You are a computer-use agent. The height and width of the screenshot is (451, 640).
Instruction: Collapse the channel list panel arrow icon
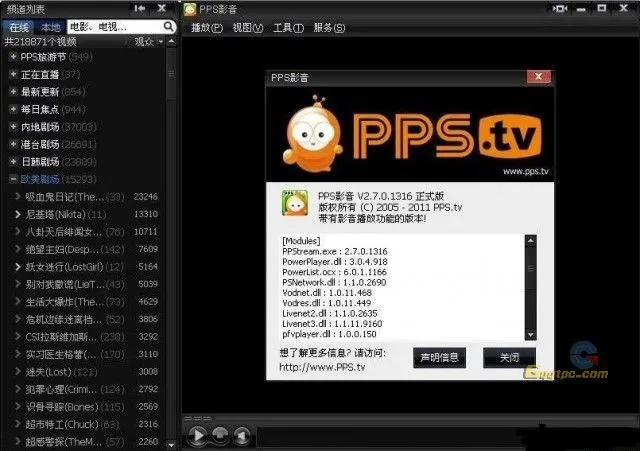(x=140, y=8)
